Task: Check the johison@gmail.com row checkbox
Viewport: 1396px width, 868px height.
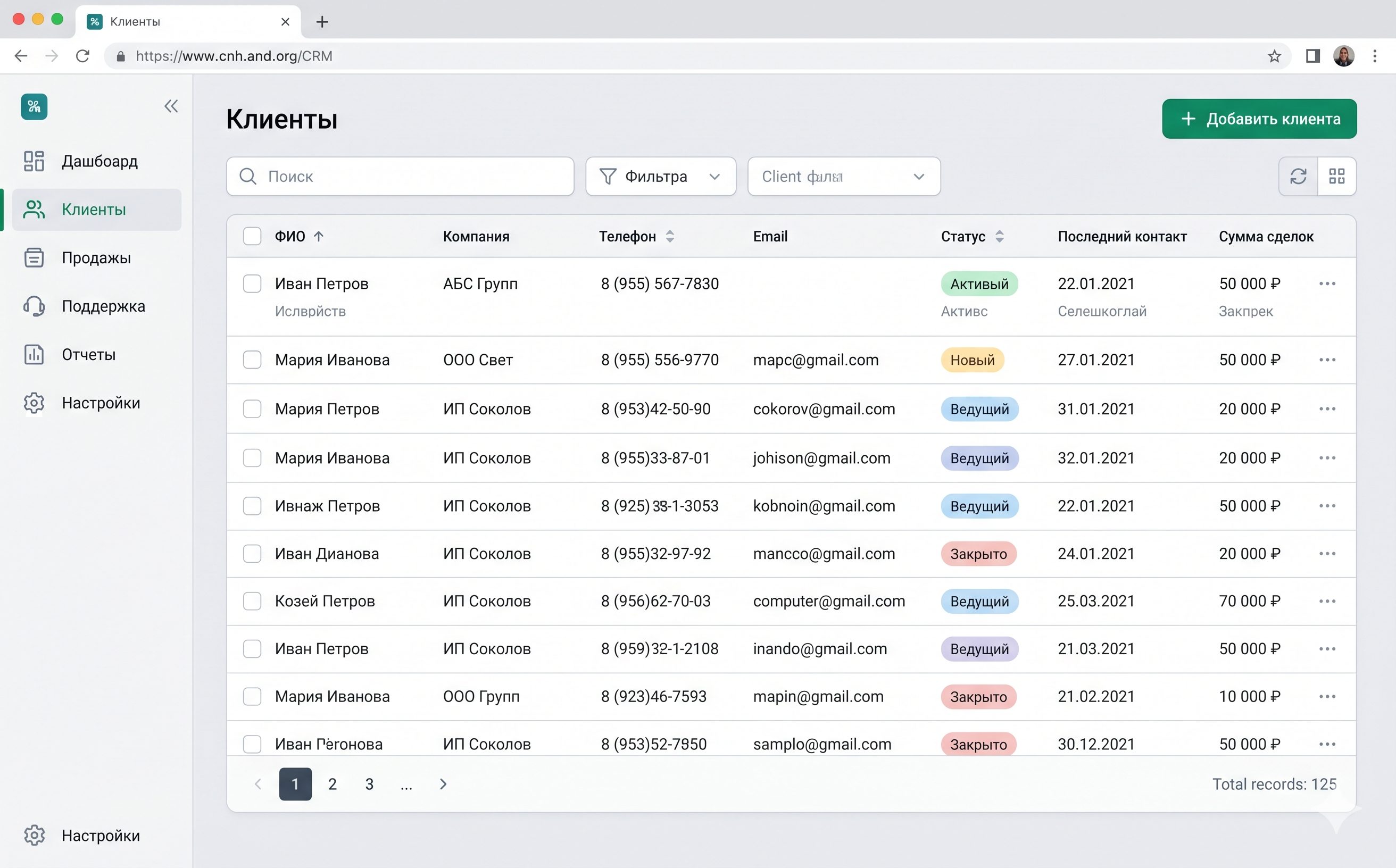Action: coord(252,458)
